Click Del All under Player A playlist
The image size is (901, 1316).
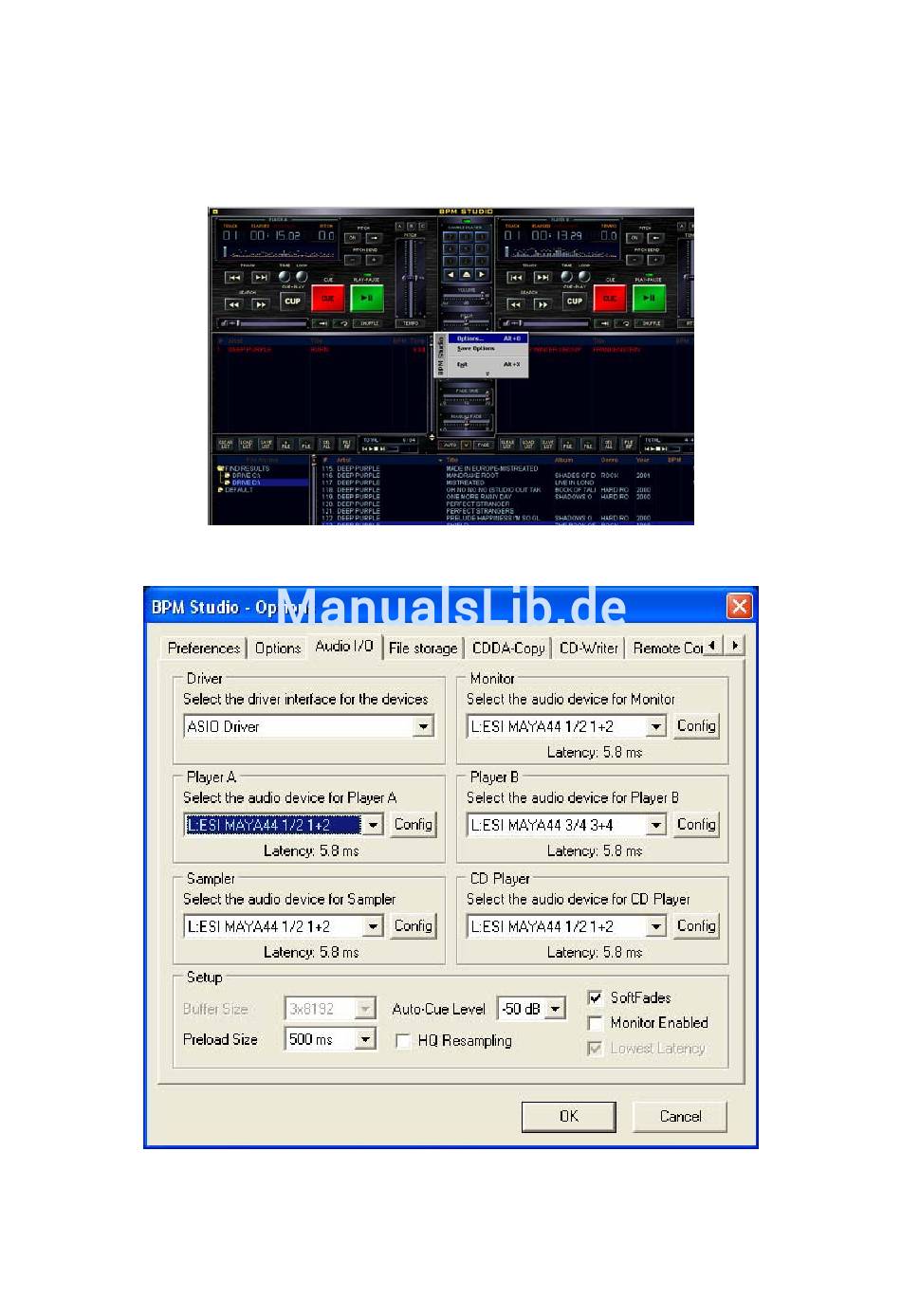pyautogui.click(x=326, y=443)
